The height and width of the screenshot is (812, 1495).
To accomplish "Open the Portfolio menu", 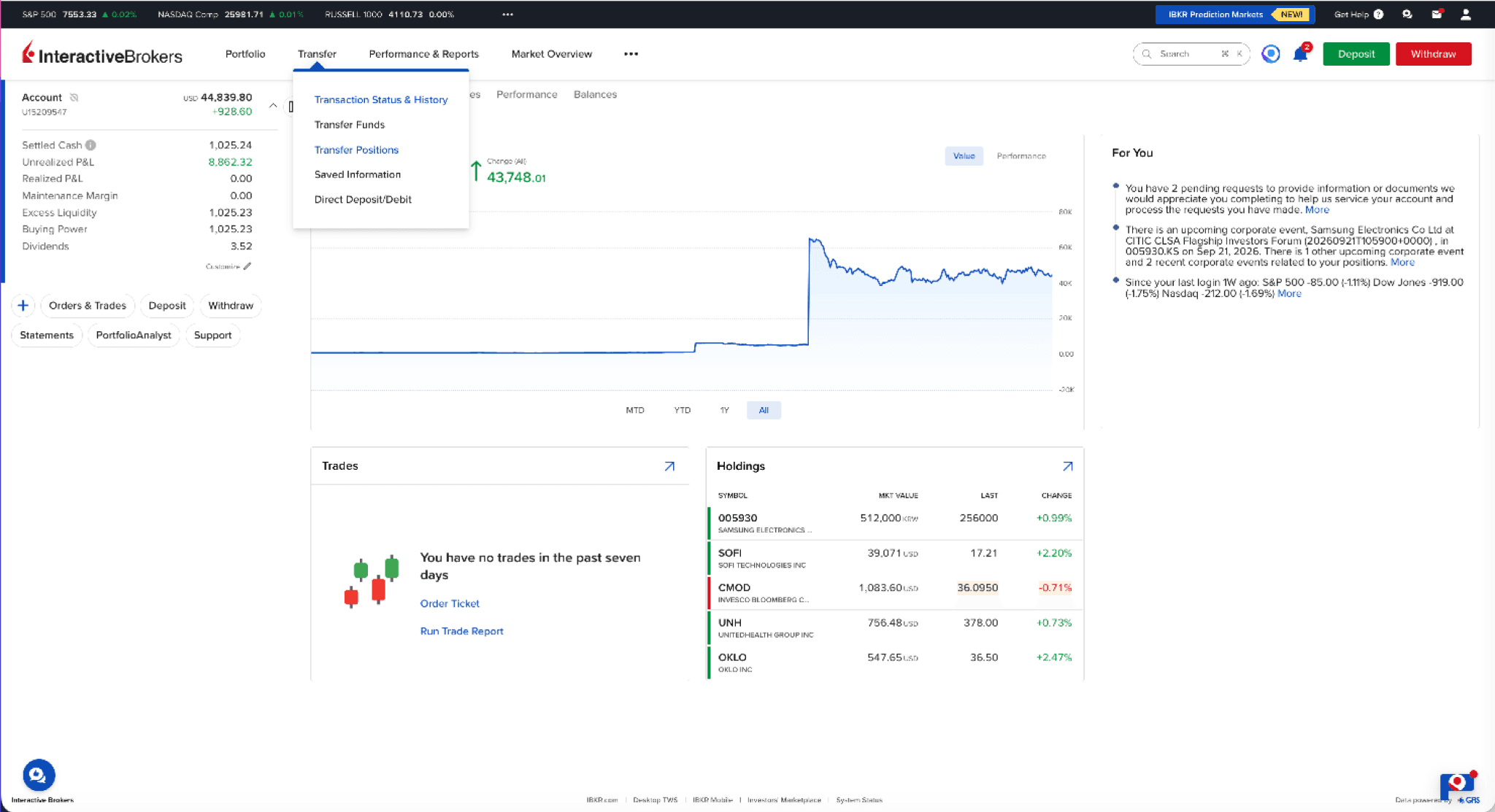I will (245, 54).
